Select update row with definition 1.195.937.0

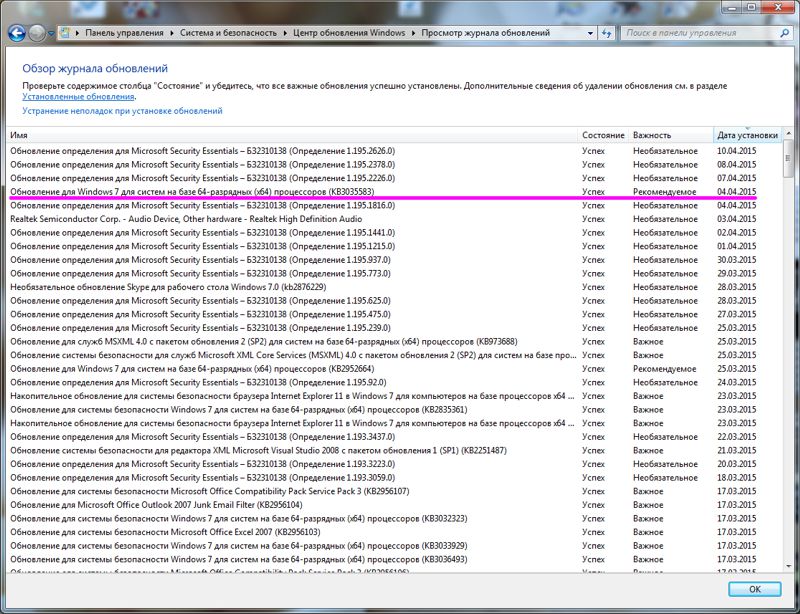[x=395, y=260]
